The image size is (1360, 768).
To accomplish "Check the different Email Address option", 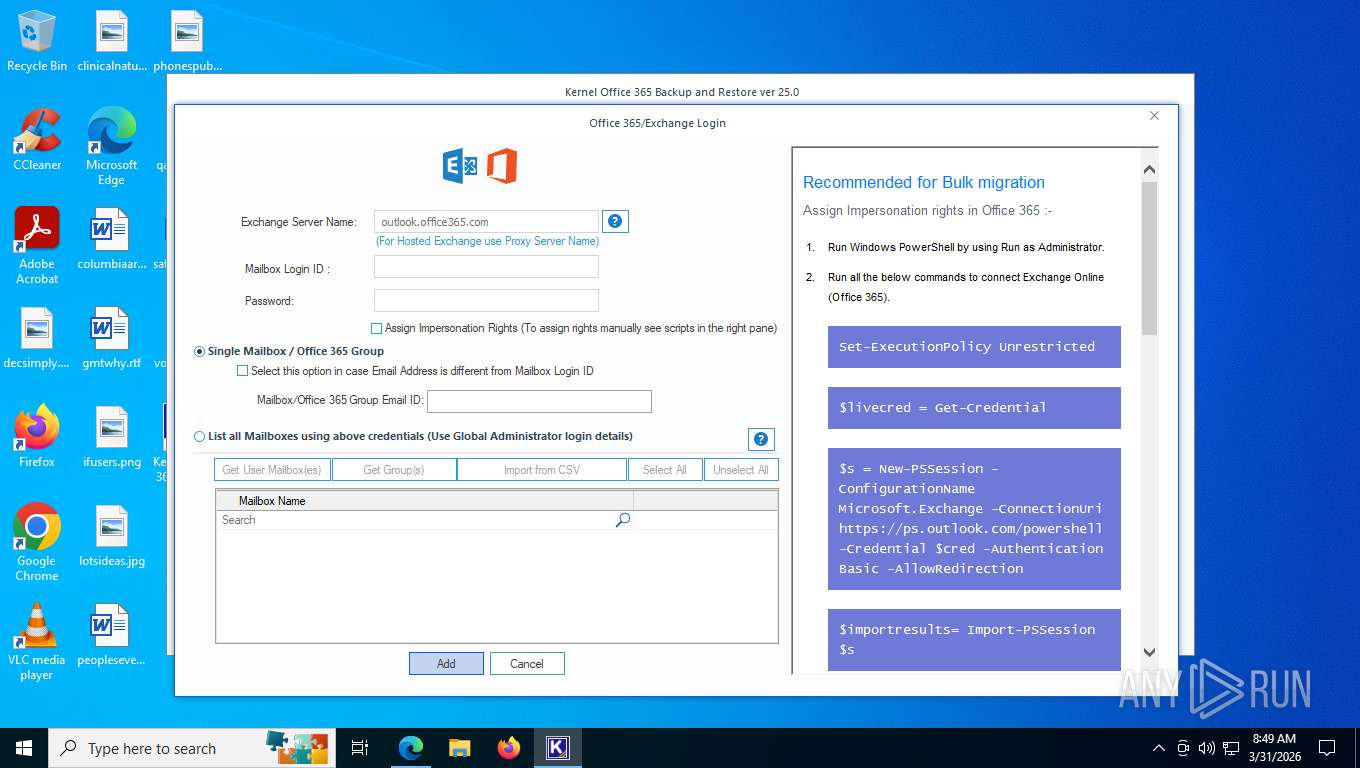I will pyautogui.click(x=242, y=371).
